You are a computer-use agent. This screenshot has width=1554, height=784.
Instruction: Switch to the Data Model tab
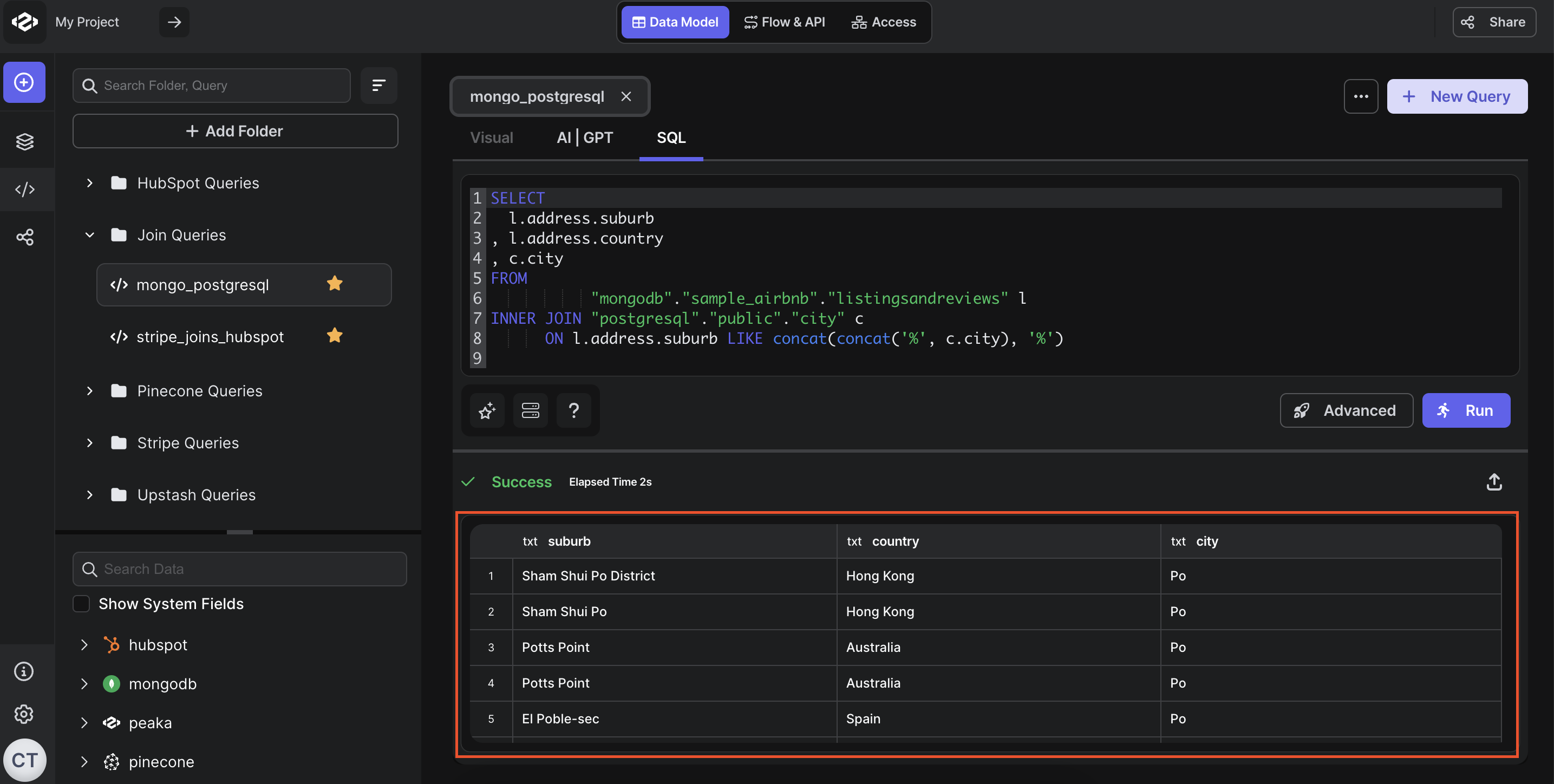click(675, 22)
